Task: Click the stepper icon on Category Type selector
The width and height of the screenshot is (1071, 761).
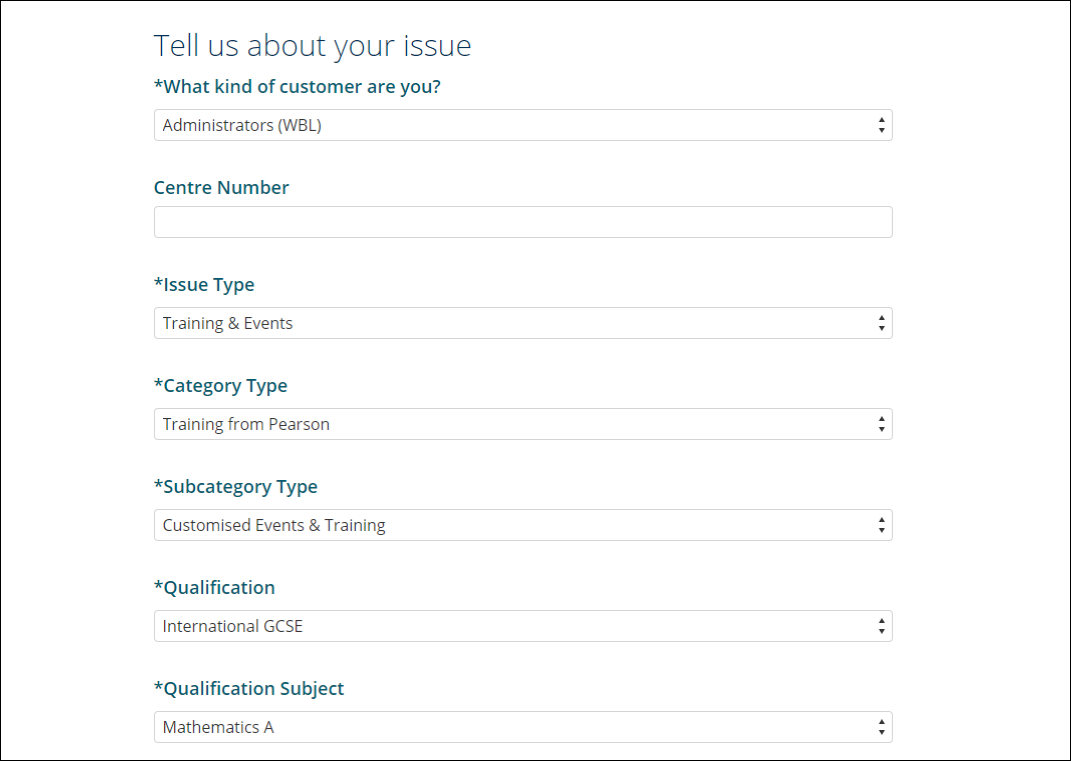Action: (881, 423)
